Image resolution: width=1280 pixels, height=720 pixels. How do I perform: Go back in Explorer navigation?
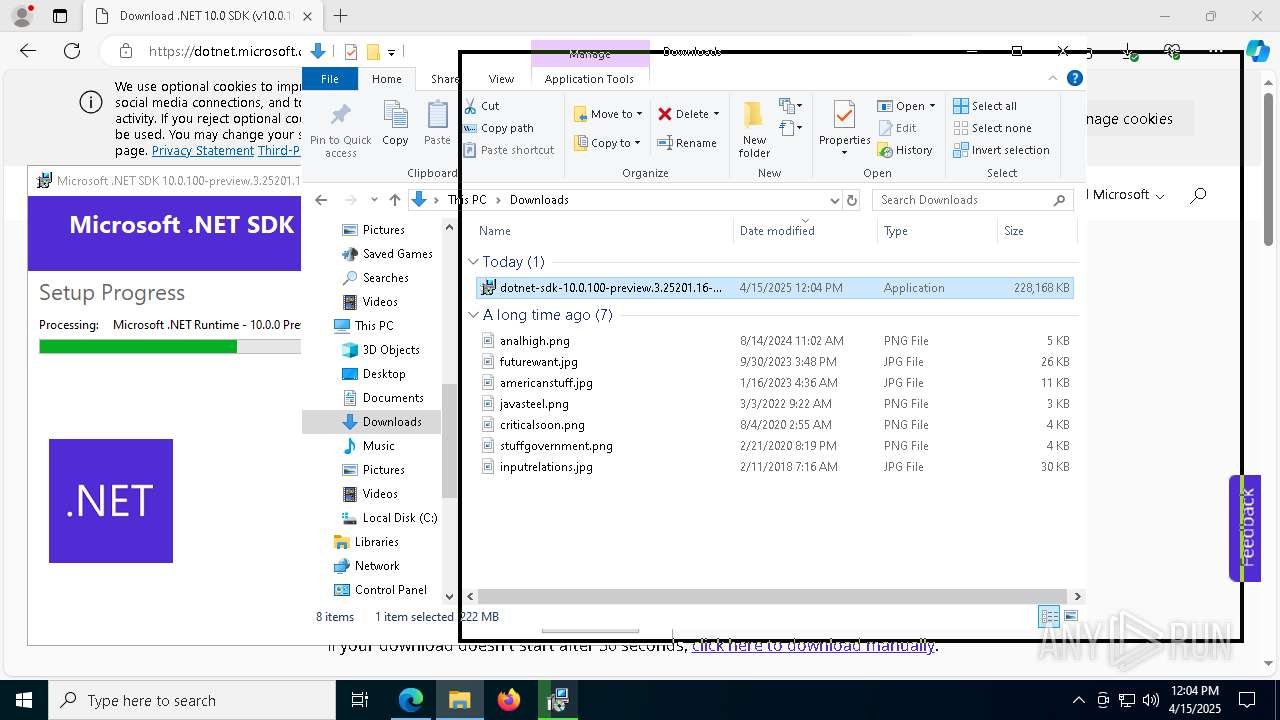click(321, 200)
